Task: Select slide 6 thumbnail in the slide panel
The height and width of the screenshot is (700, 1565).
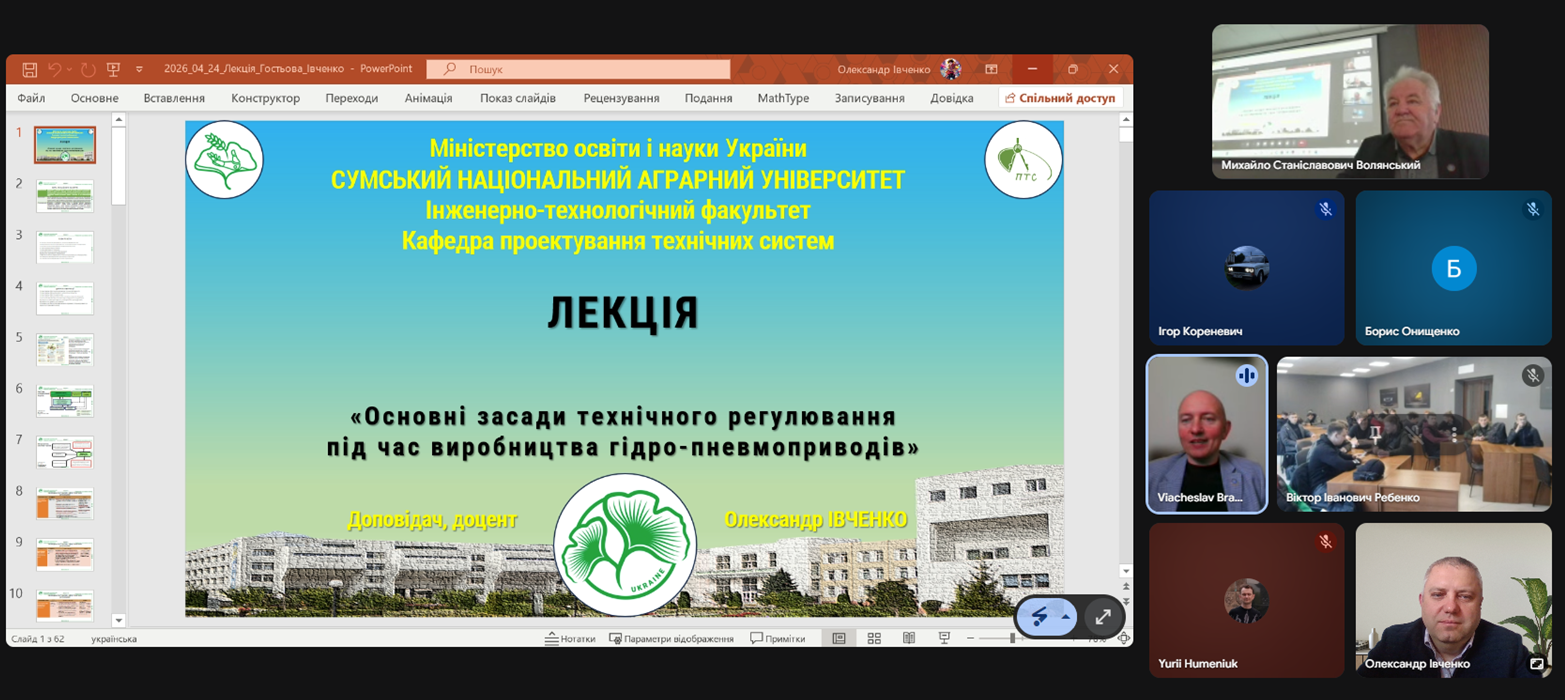Action: point(65,401)
